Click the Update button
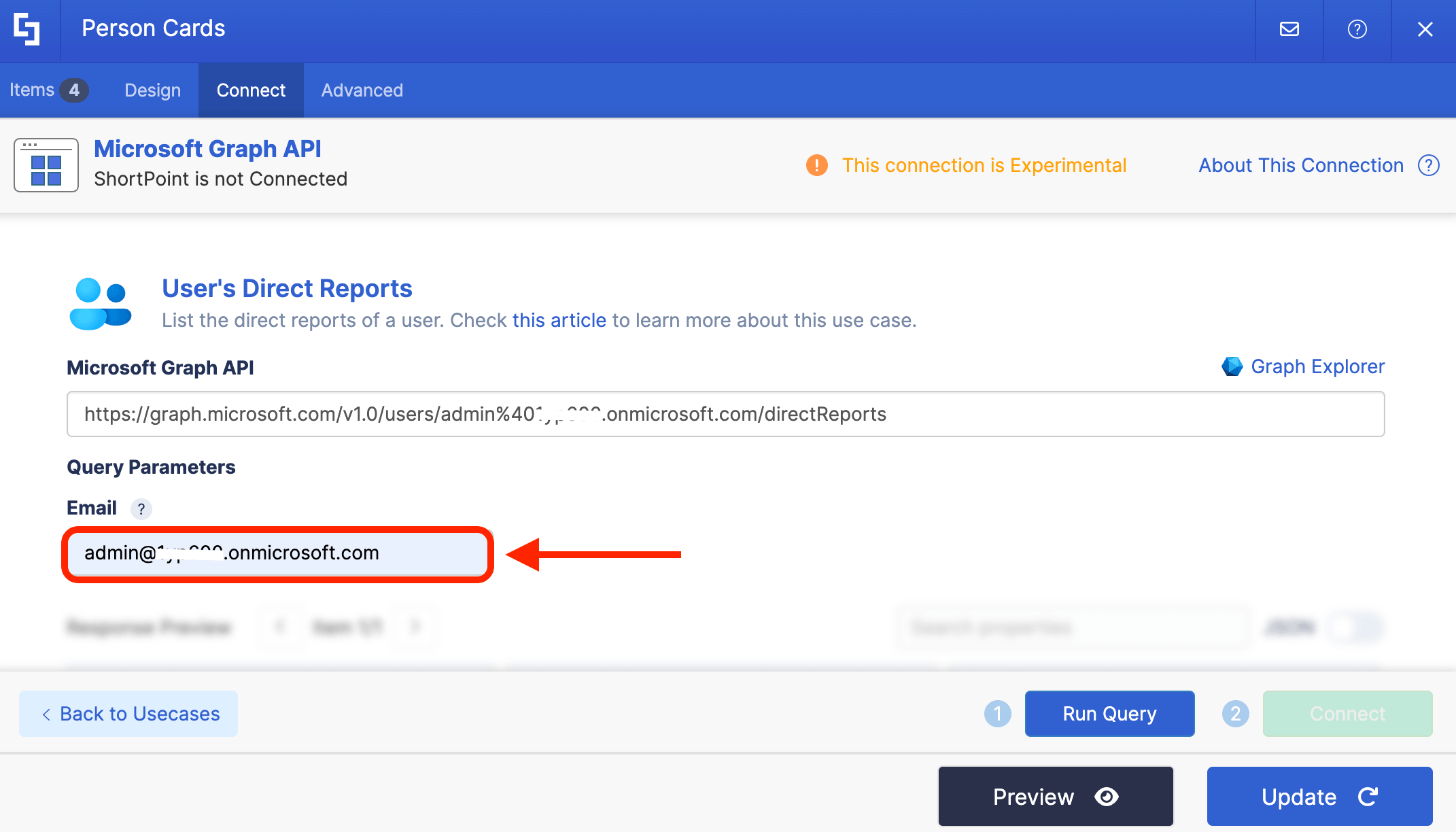This screenshot has width=1456, height=832. click(x=1319, y=796)
